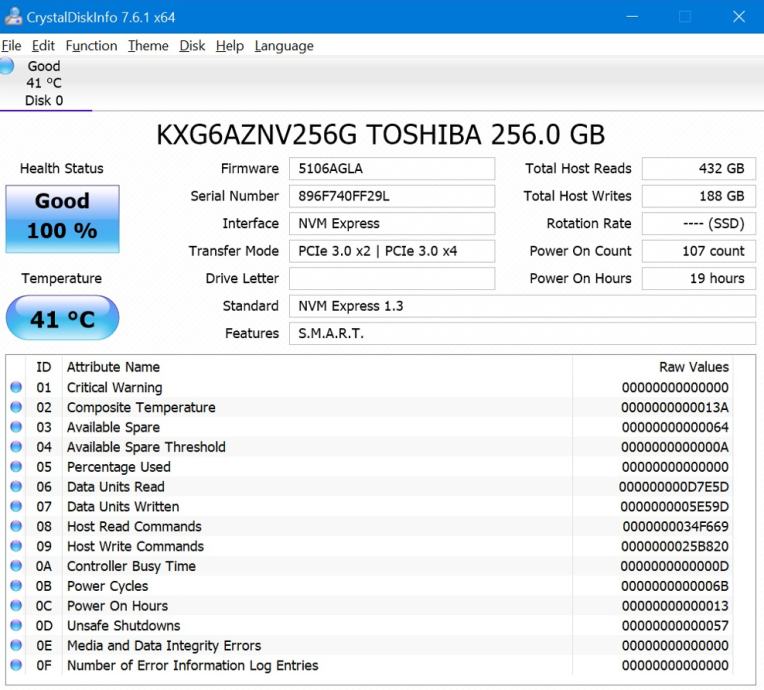Click status icon beside Percentage Used row
764x690 pixels.
click(x=16, y=467)
